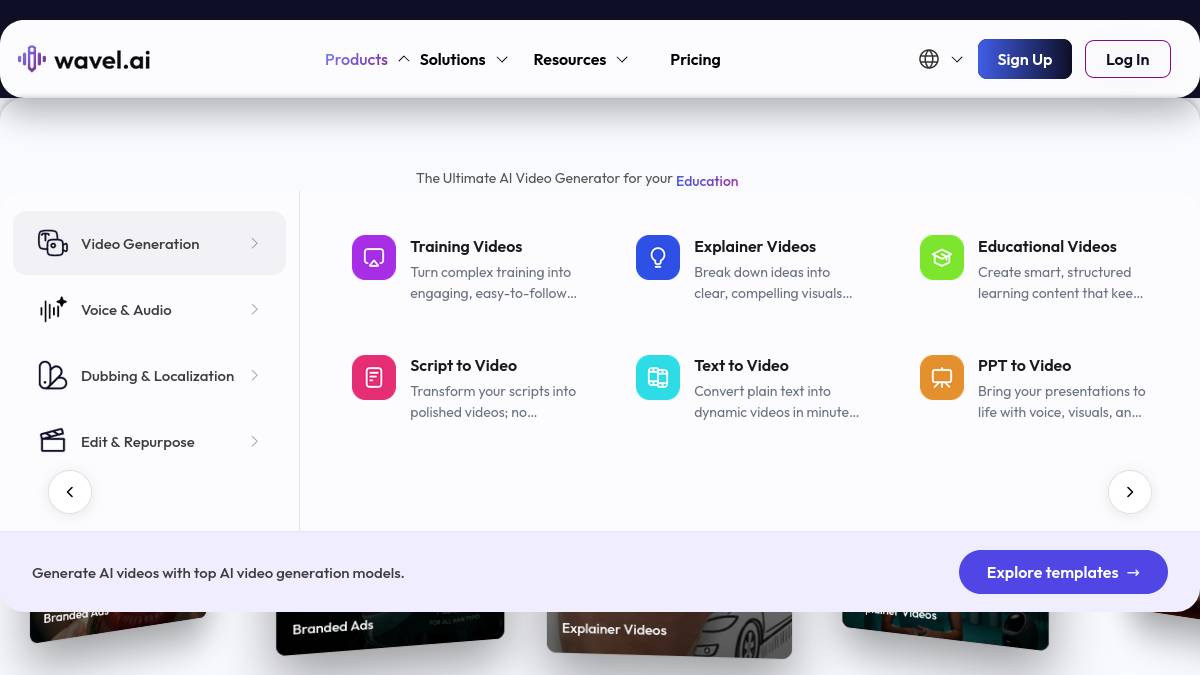Click the Log In button
The height and width of the screenshot is (675, 1200).
[x=1127, y=59]
